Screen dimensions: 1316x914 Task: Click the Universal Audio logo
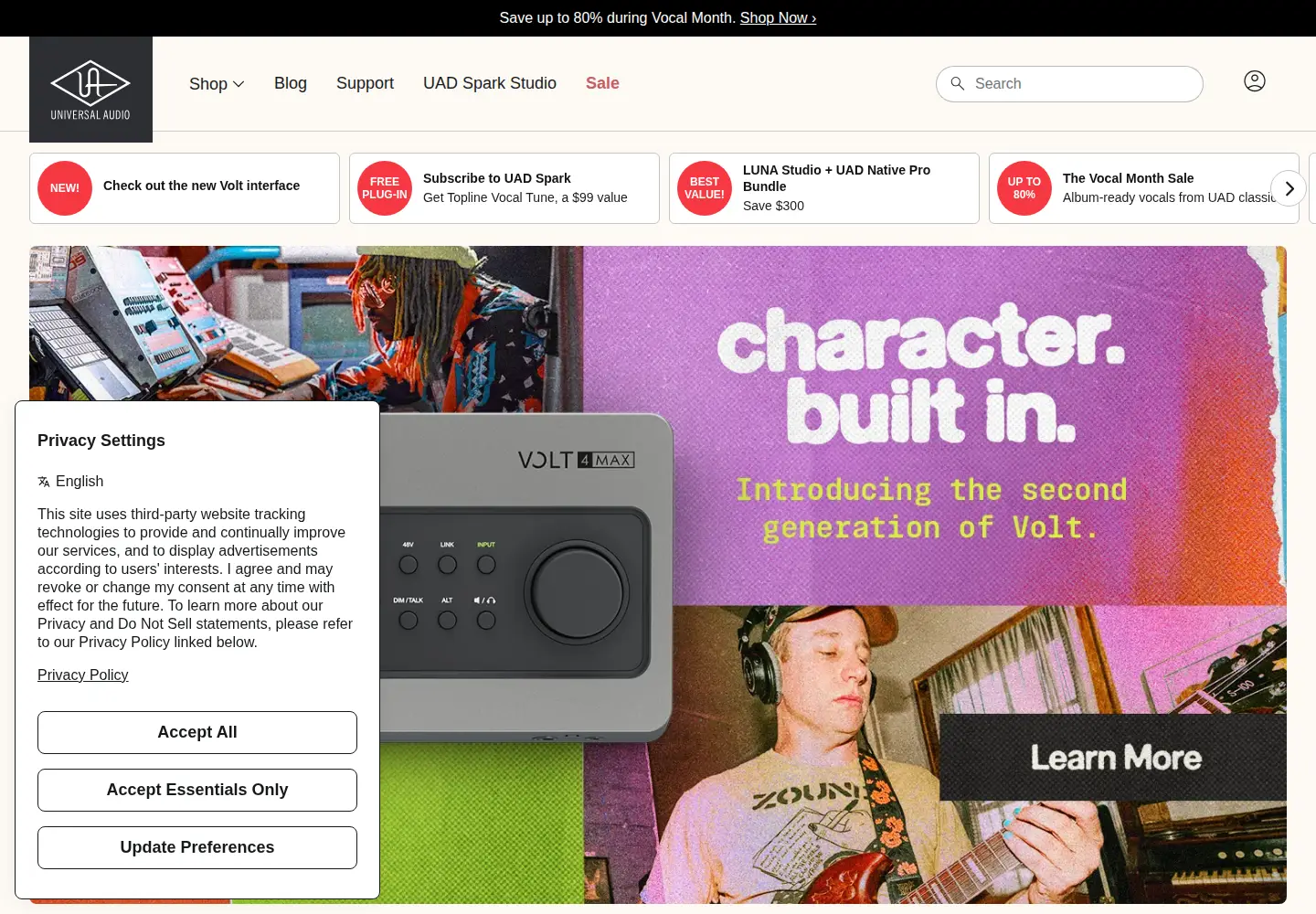(90, 90)
